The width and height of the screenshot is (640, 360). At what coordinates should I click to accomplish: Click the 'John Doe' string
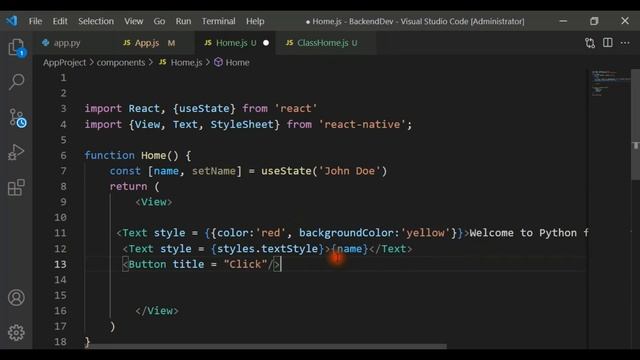point(349,171)
